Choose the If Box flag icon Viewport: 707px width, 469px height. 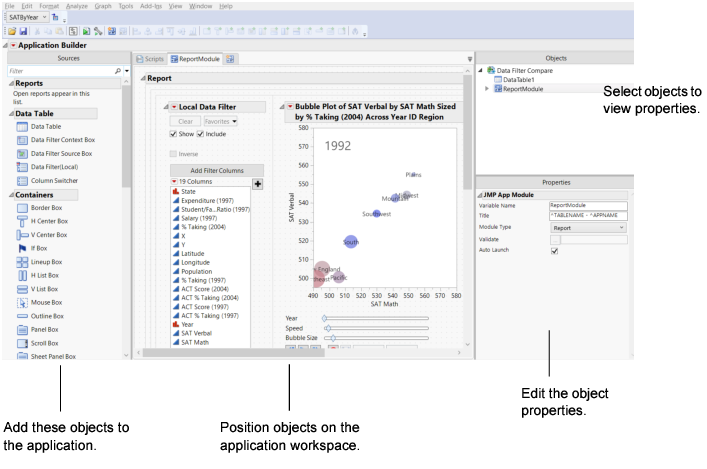(x=22, y=248)
